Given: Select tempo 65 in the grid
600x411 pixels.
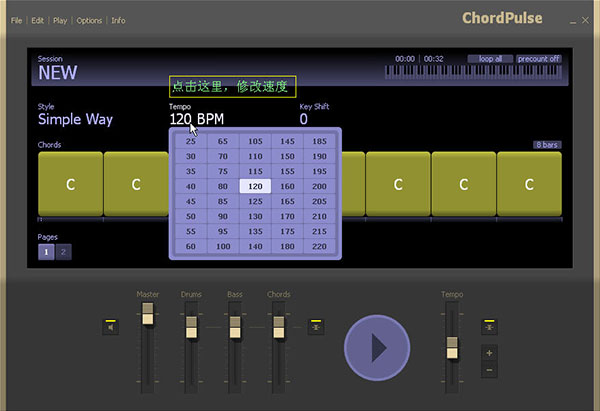Looking at the screenshot, I should coord(223,141).
